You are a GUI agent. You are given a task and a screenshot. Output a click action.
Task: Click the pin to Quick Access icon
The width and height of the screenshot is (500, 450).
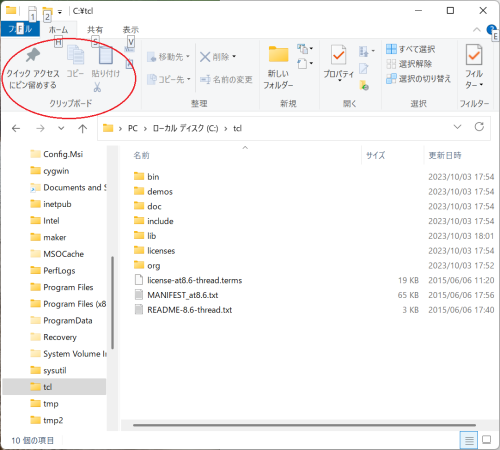click(33, 55)
